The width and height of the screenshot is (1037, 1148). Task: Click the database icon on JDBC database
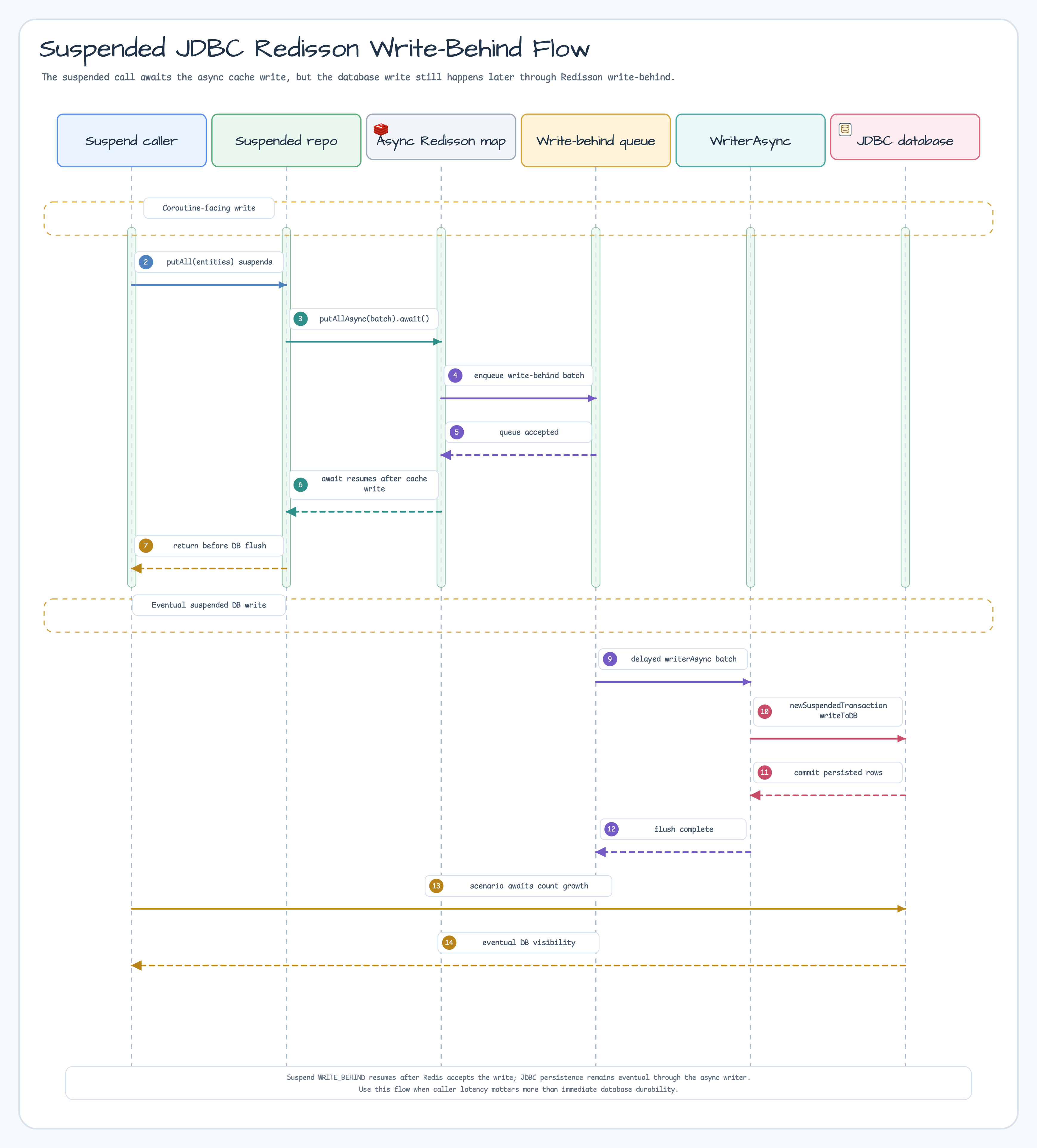(x=844, y=129)
